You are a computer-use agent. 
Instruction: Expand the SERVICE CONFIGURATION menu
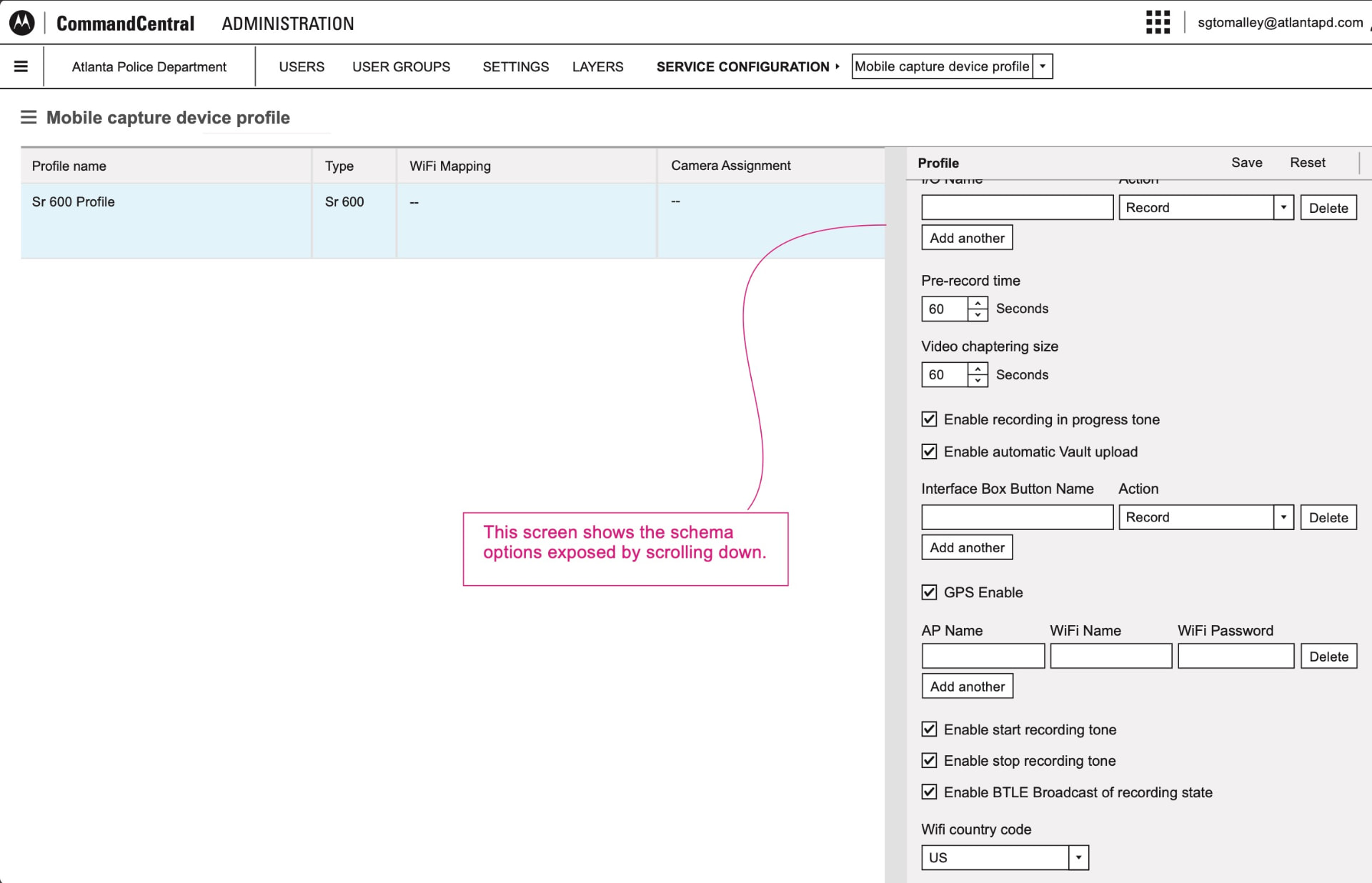pyautogui.click(x=747, y=66)
